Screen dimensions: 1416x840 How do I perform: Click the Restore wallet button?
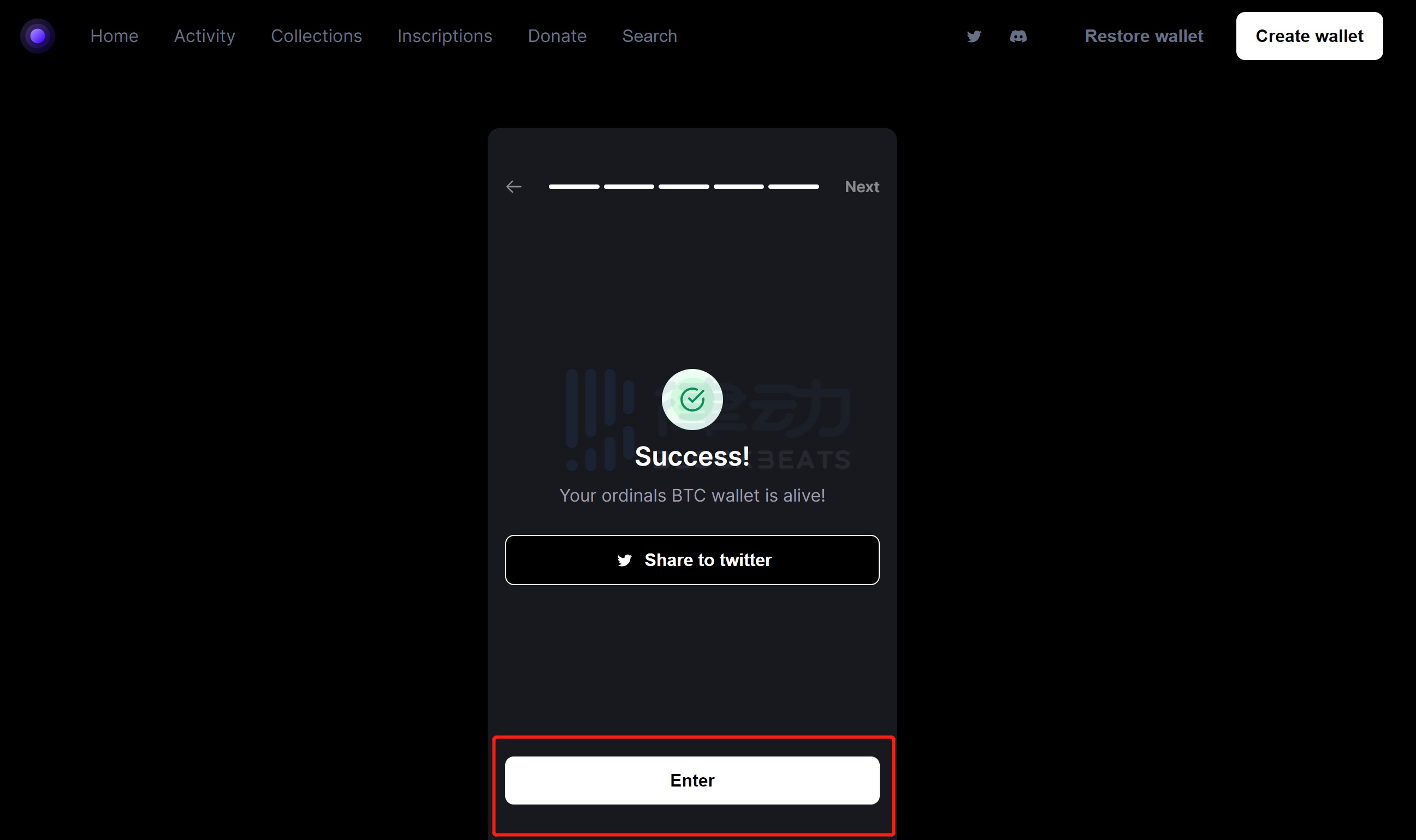click(x=1143, y=36)
